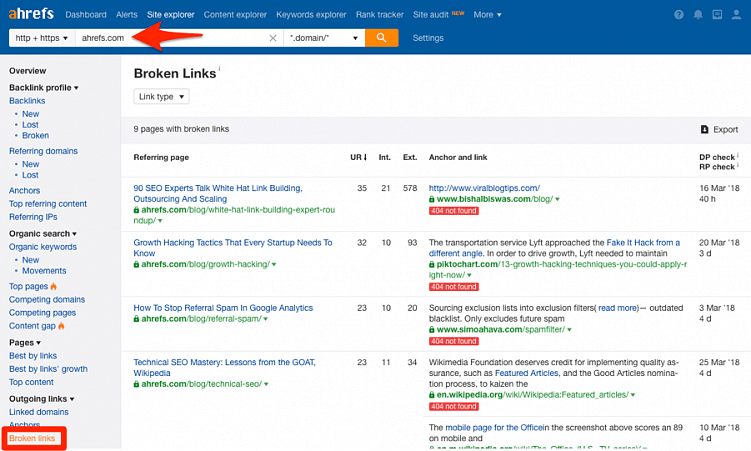Sort the table by the UR column
751x451 pixels.
point(358,157)
